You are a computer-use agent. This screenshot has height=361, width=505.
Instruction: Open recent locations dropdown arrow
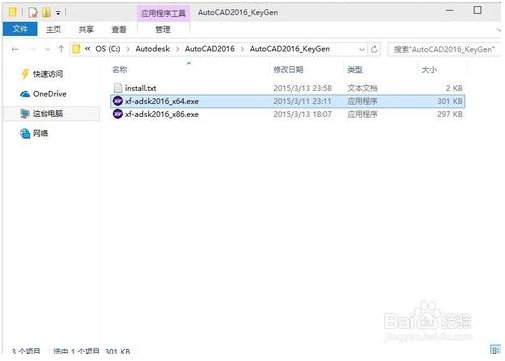click(x=48, y=50)
